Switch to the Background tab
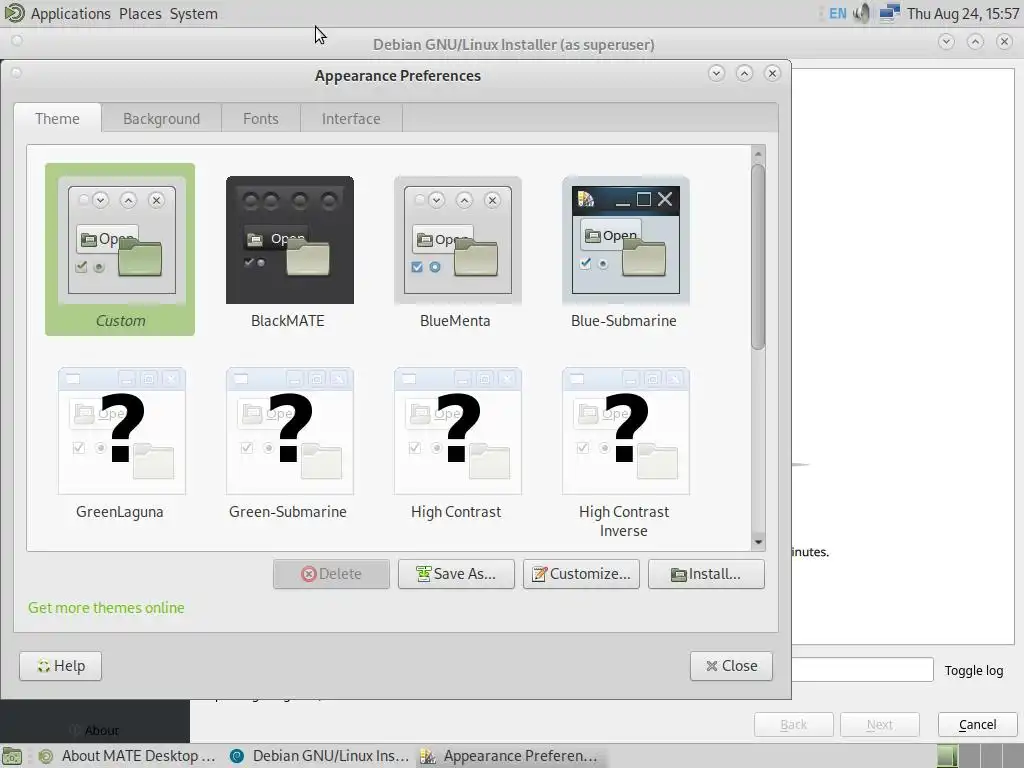This screenshot has width=1024, height=768. coord(161,118)
